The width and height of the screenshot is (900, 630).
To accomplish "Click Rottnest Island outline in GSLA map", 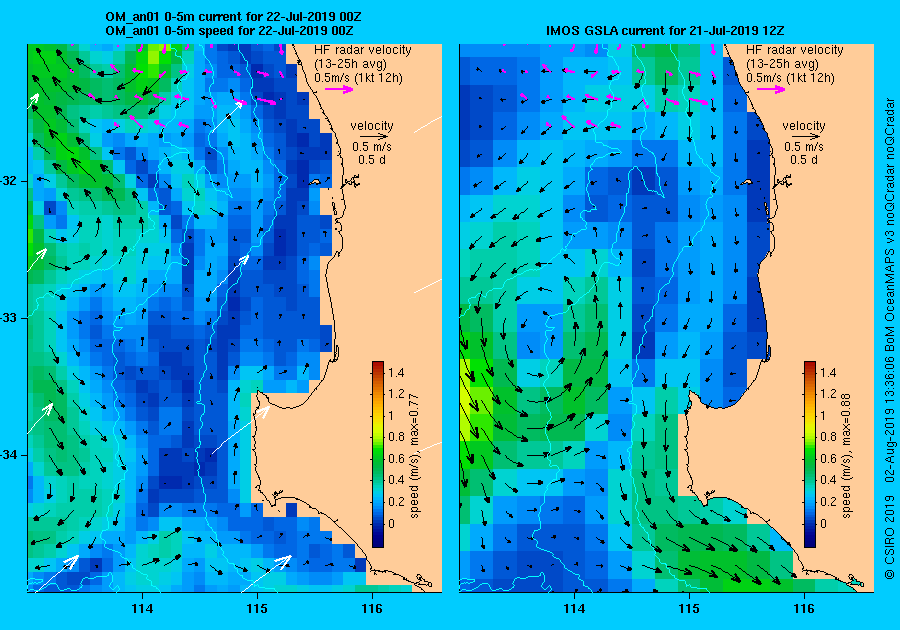I will click(x=747, y=182).
